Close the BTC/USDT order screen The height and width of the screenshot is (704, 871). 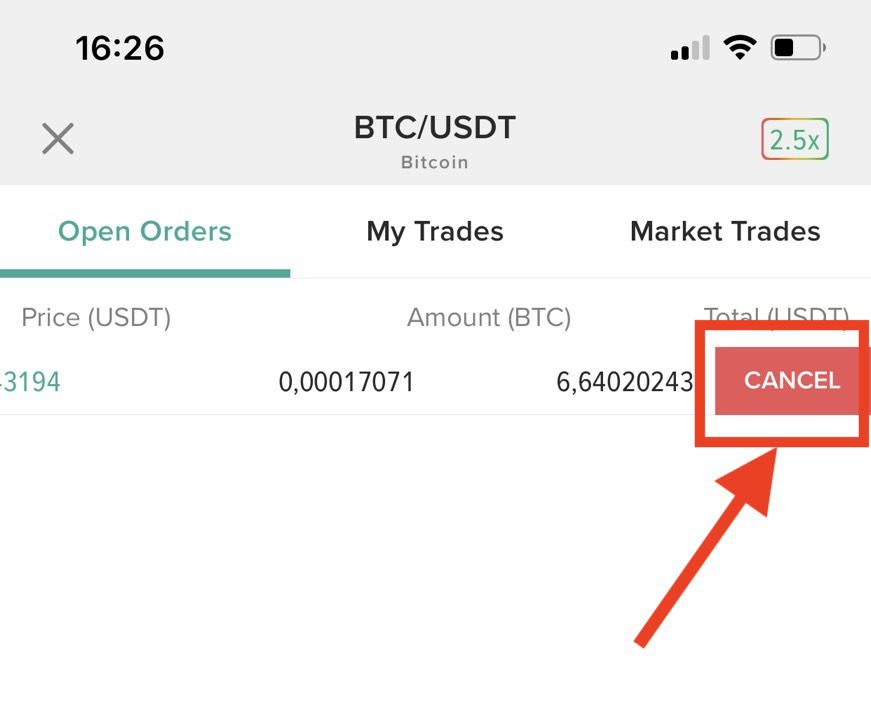(57, 138)
